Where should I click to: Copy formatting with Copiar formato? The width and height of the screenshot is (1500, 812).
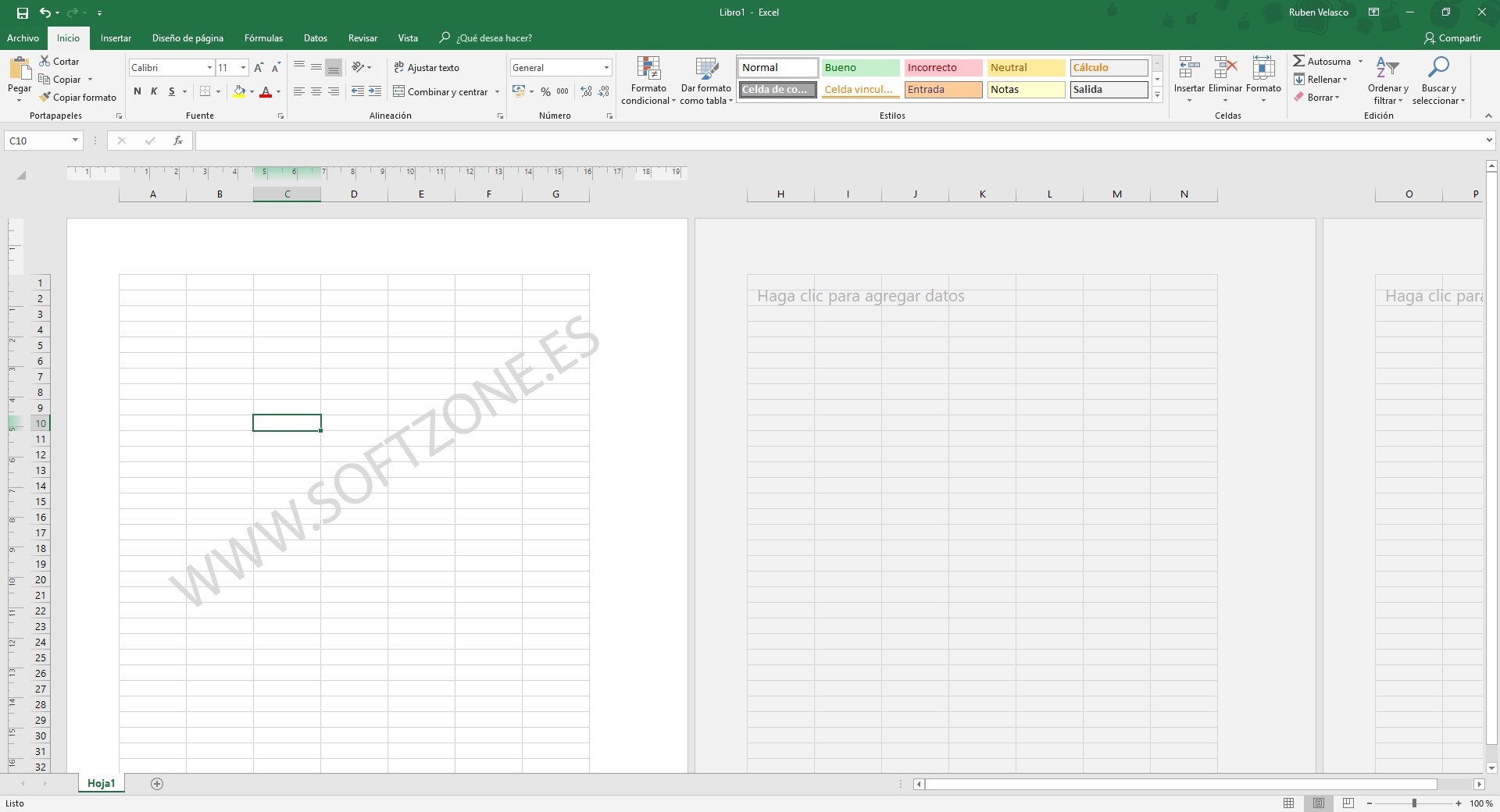77,98
